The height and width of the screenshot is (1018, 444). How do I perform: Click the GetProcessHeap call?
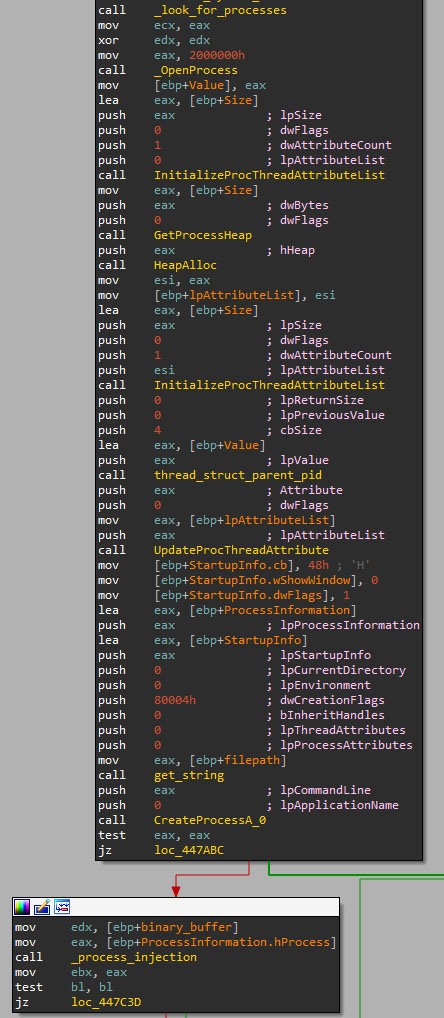203,235
